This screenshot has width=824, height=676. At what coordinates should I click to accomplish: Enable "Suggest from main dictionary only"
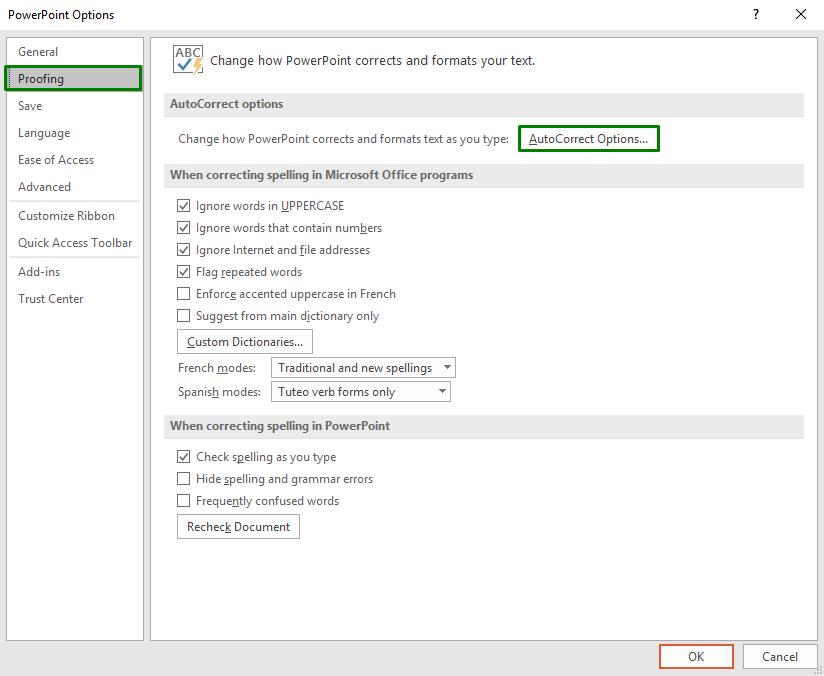[183, 315]
